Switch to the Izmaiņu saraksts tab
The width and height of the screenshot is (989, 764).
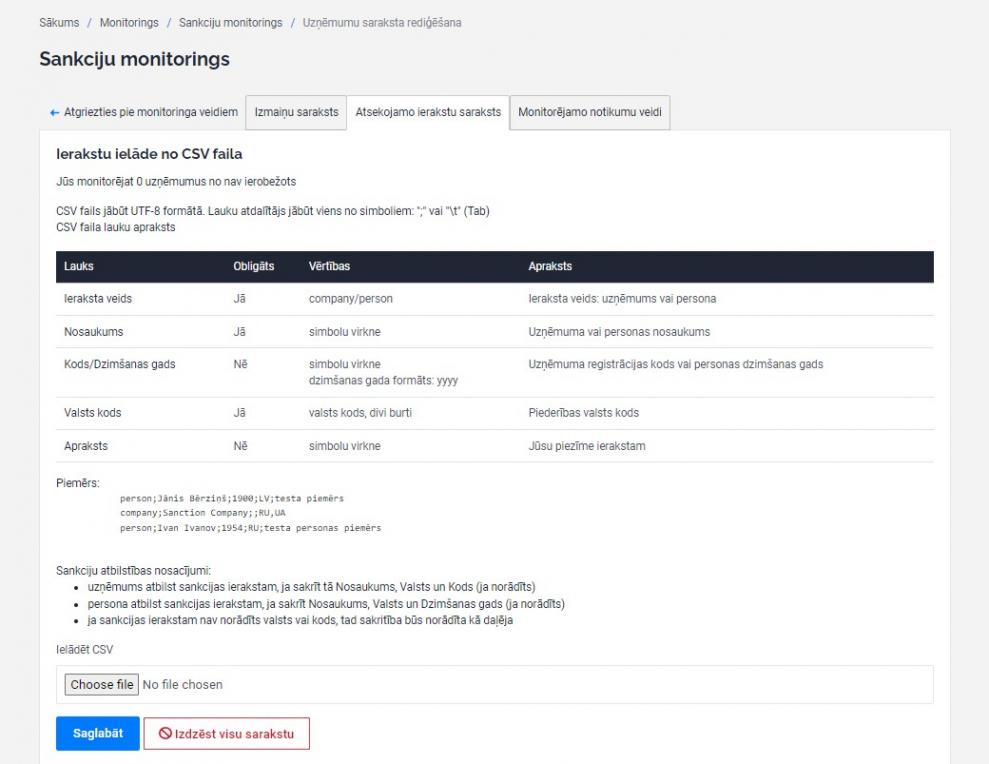[x=296, y=113]
